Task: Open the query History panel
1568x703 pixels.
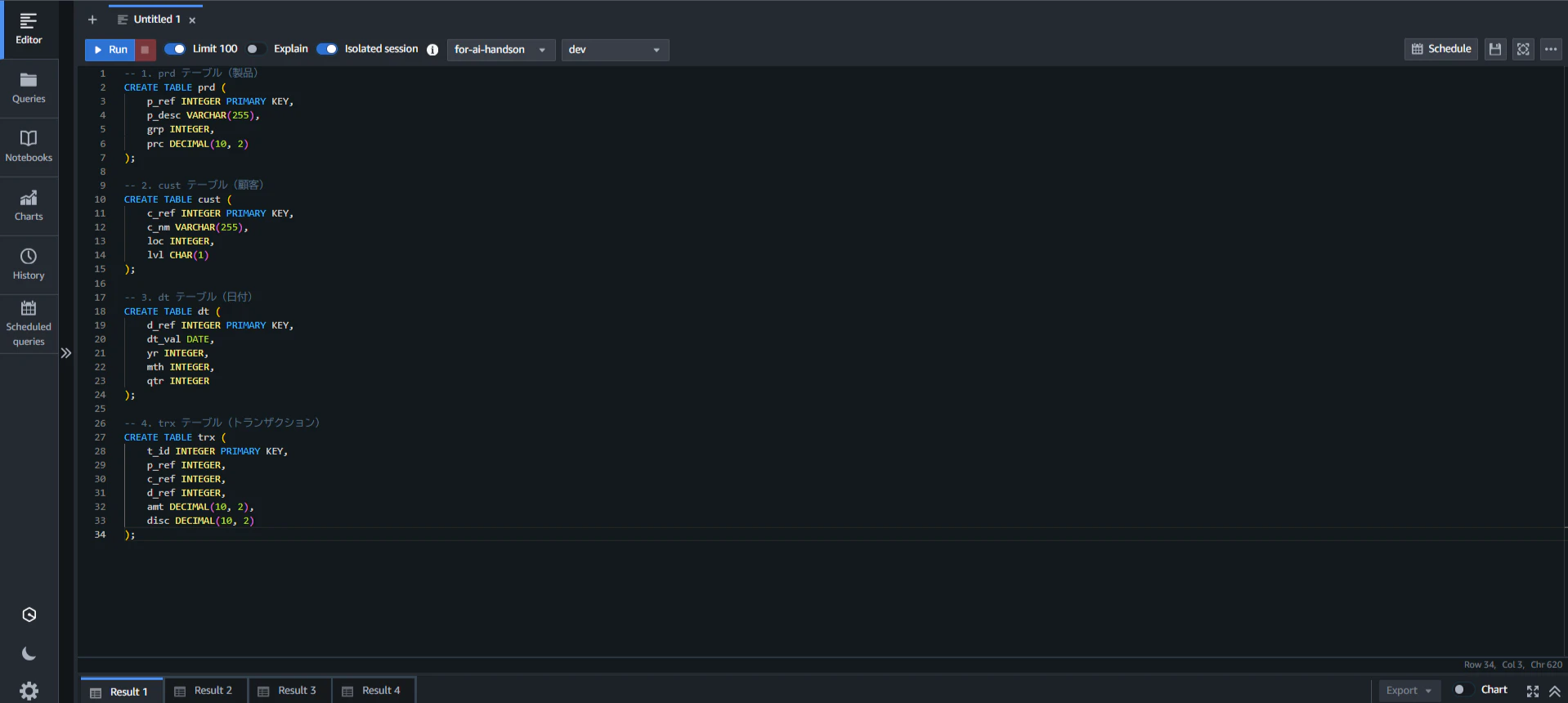Action: tap(29, 265)
